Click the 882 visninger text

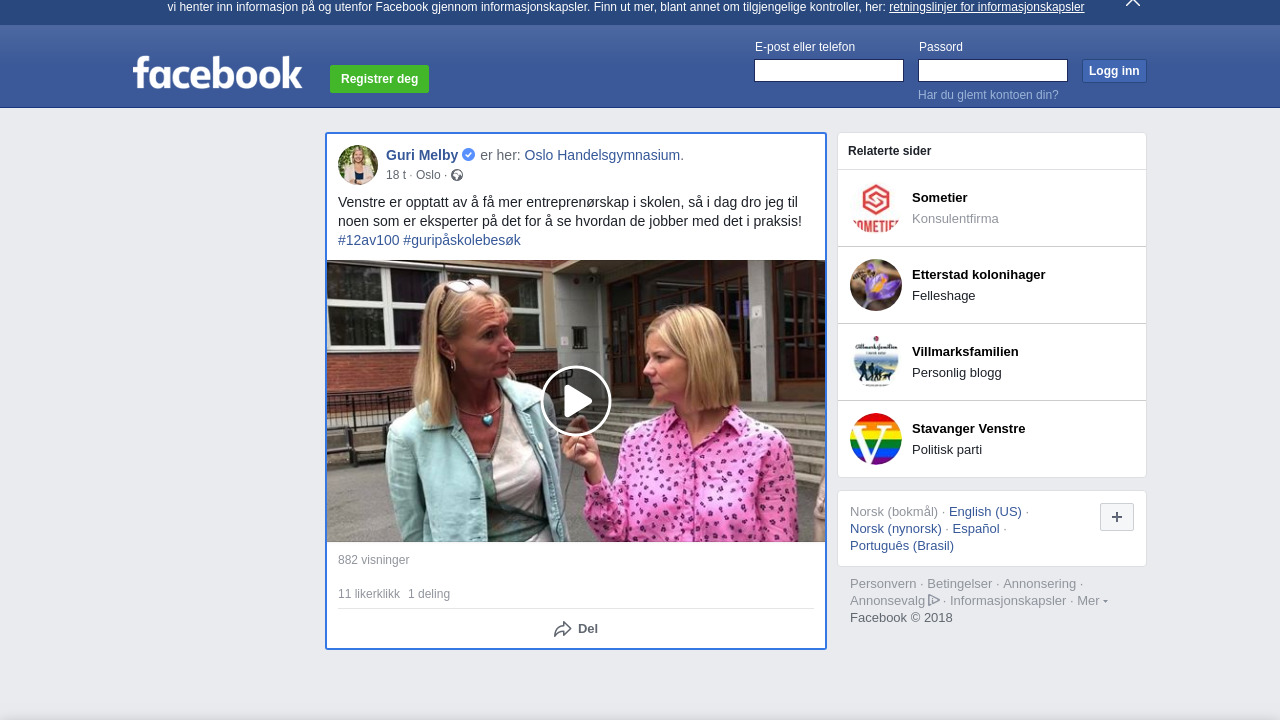[373, 560]
